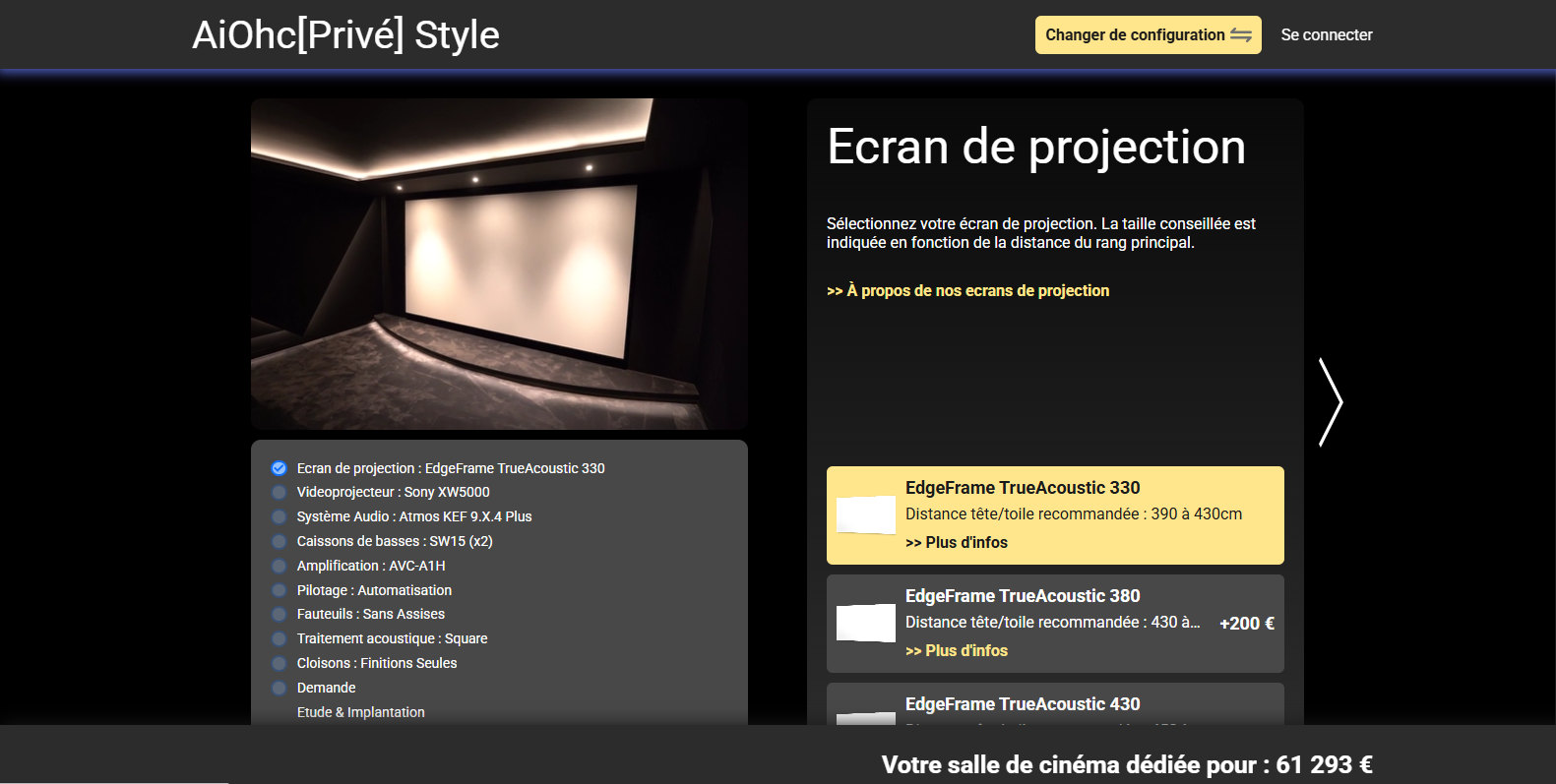
Task: Click the swap arrows icon in Changer de configuration
Action: (x=1241, y=35)
